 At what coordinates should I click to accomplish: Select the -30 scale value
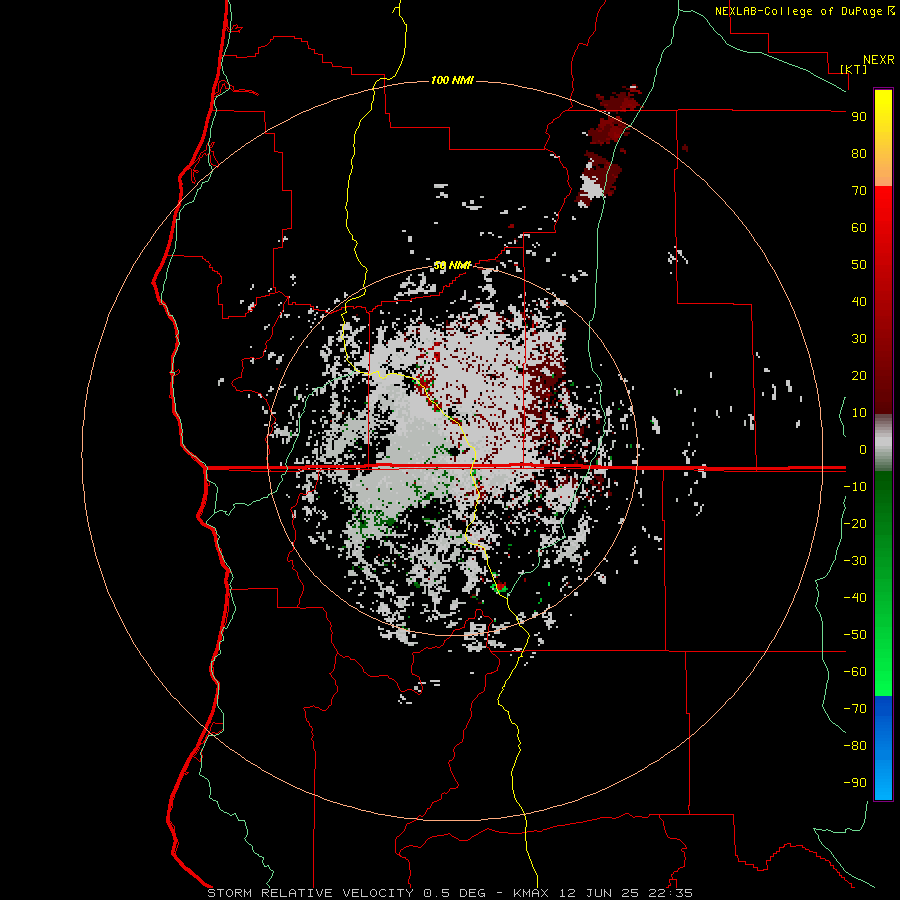click(x=855, y=561)
